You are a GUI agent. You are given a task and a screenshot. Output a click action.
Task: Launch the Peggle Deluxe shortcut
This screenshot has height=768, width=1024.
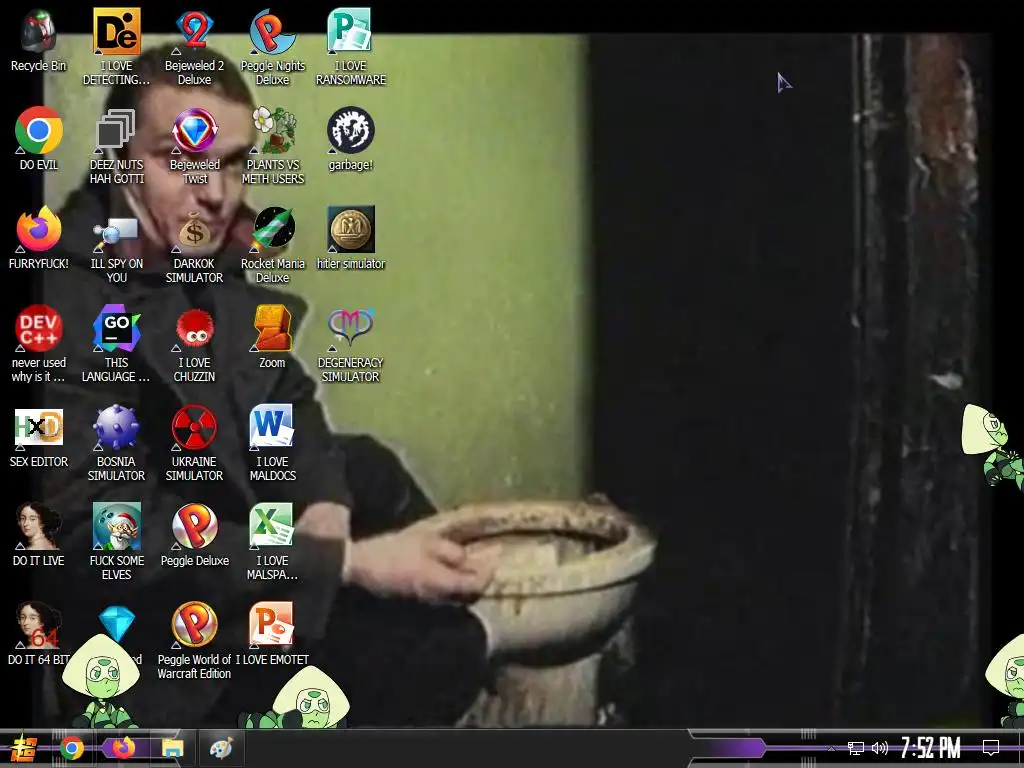pos(195,535)
